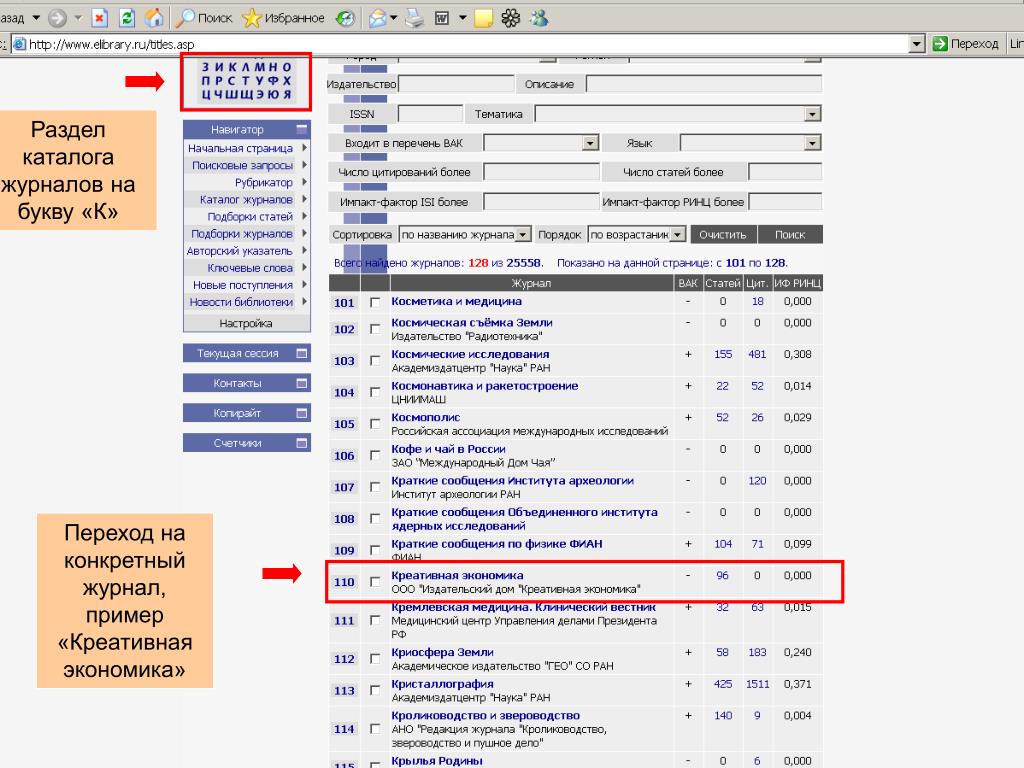This screenshot has height=768, width=1024.
Task: Click row number 107 in journal table
Action: (344, 487)
